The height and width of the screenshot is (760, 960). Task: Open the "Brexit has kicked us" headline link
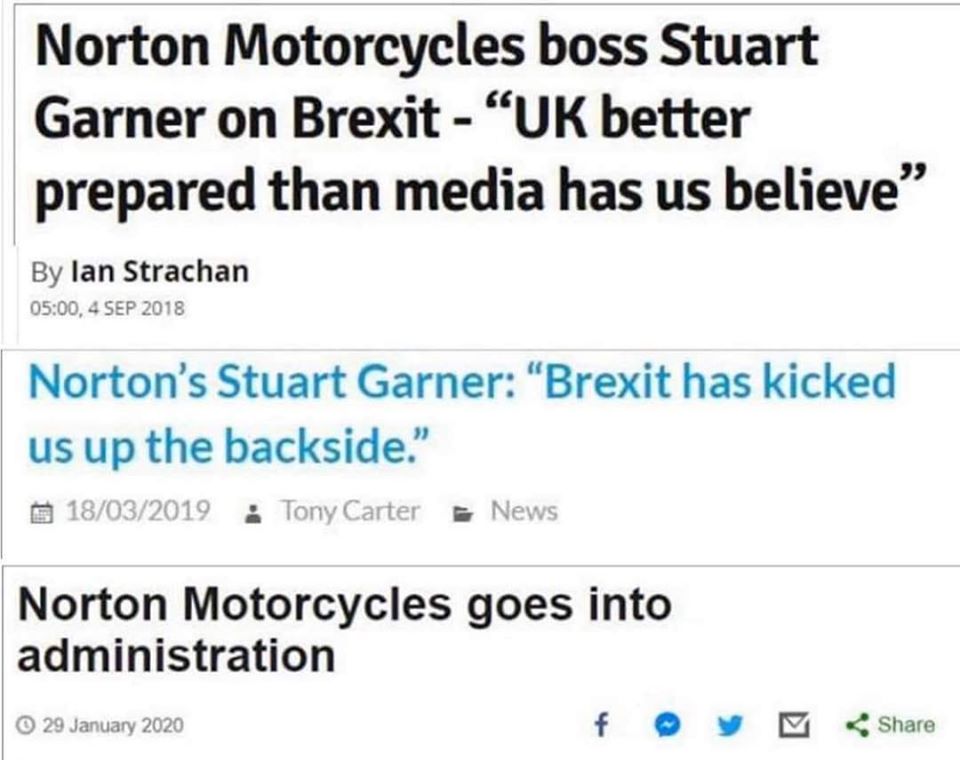pyautogui.click(x=462, y=413)
